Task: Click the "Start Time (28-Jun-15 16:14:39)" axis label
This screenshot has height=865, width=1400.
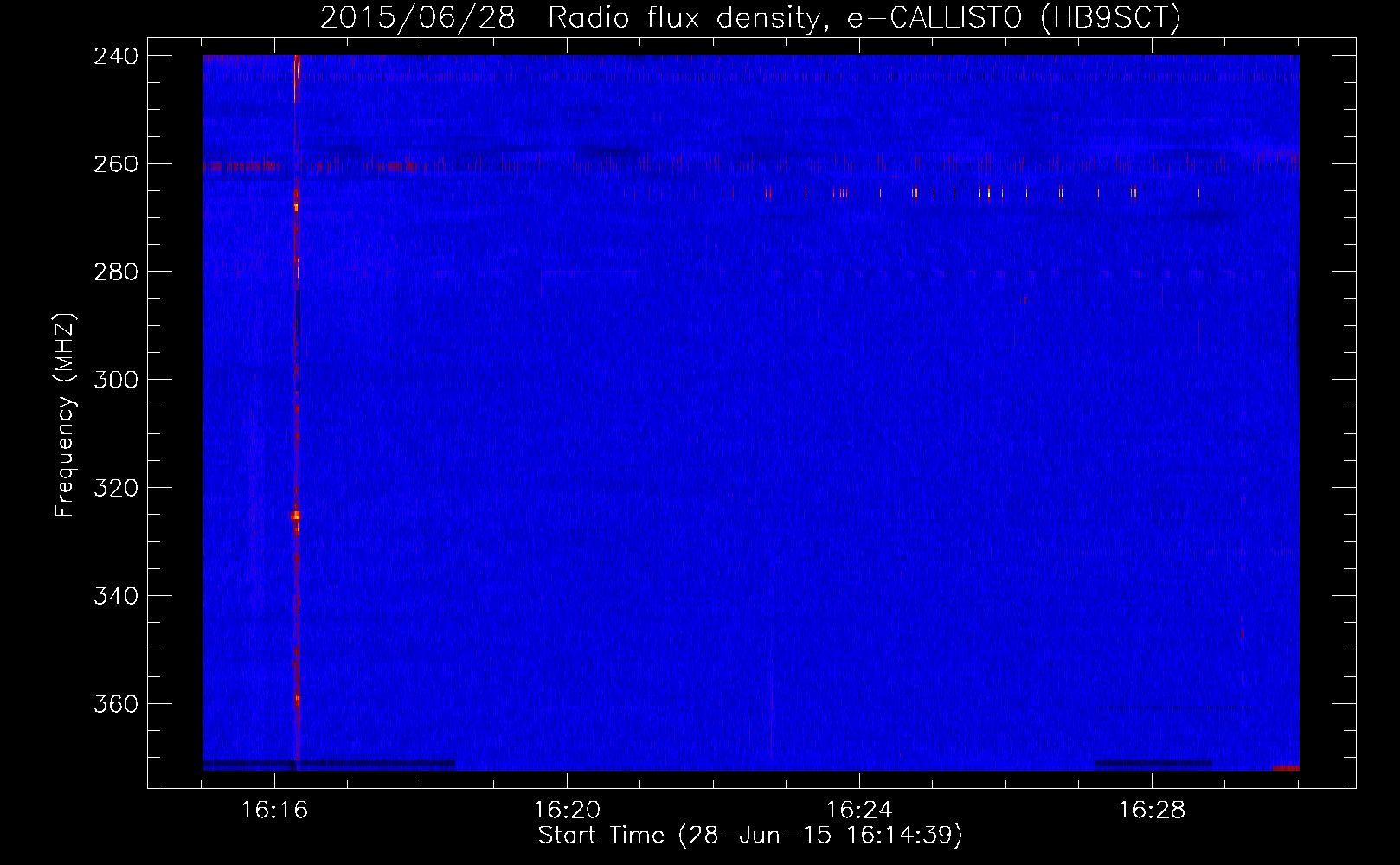Action: tap(750, 836)
